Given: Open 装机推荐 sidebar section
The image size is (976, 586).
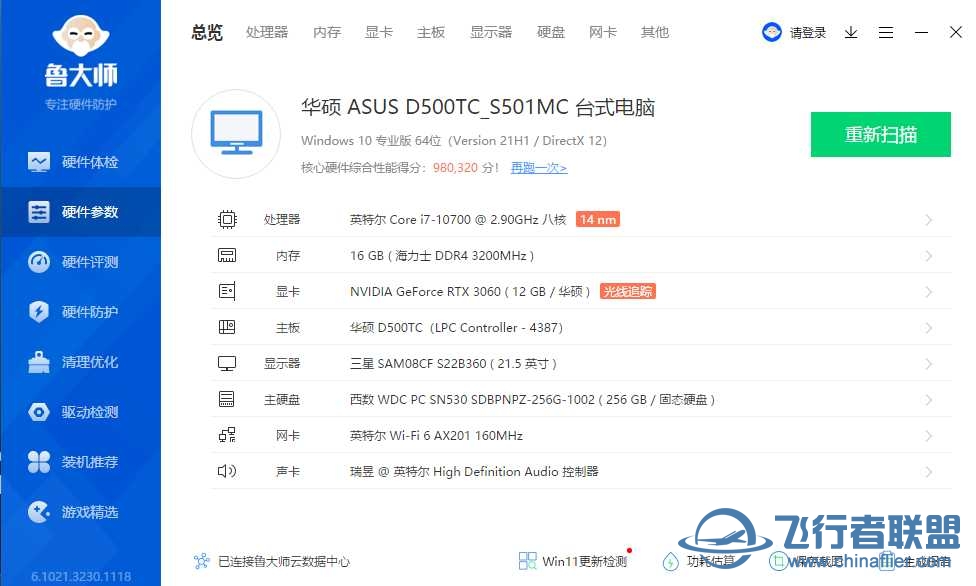Looking at the screenshot, I should (80, 462).
